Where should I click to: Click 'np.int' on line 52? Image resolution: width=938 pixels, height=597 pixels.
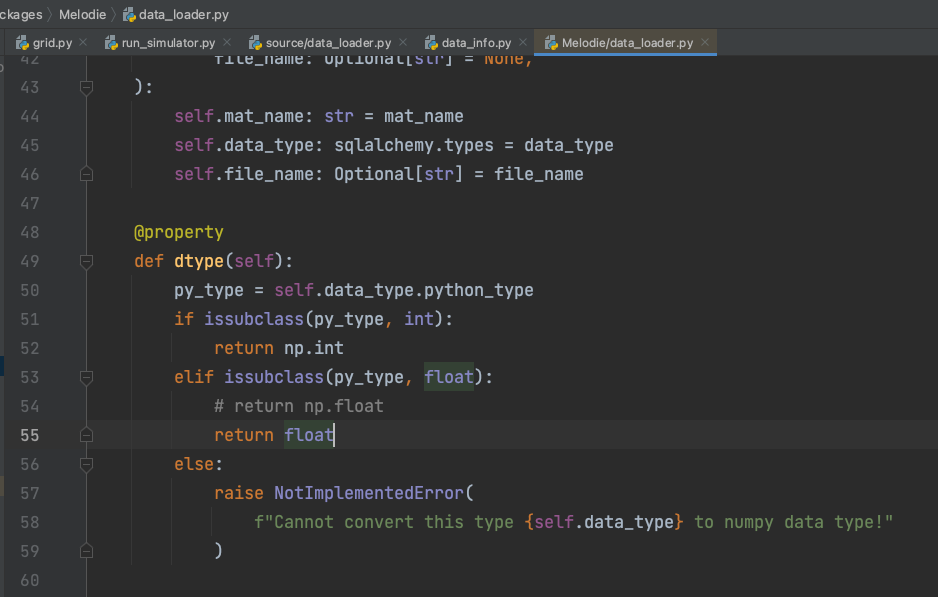tap(313, 348)
